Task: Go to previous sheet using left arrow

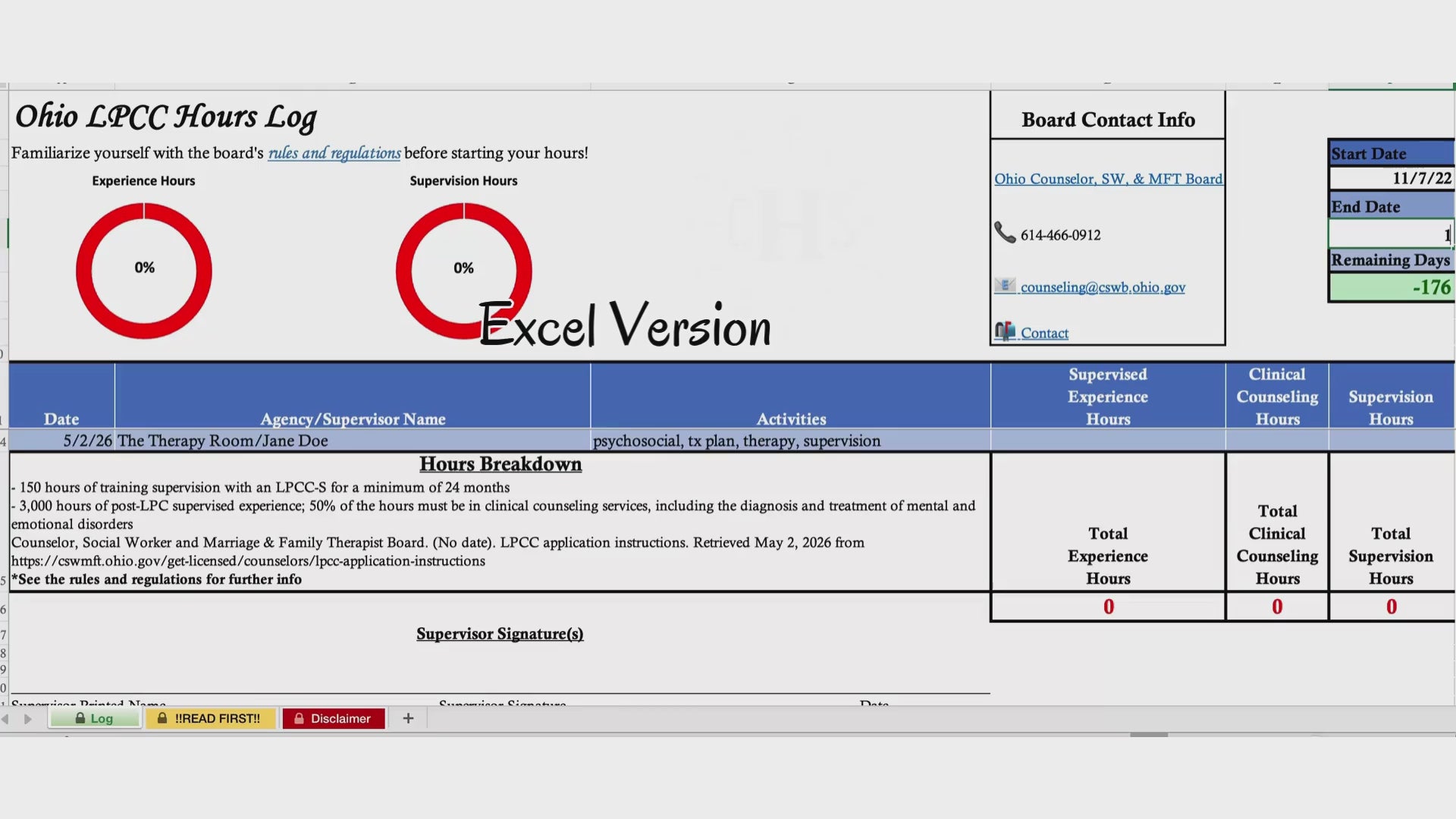Action: click(x=5, y=719)
